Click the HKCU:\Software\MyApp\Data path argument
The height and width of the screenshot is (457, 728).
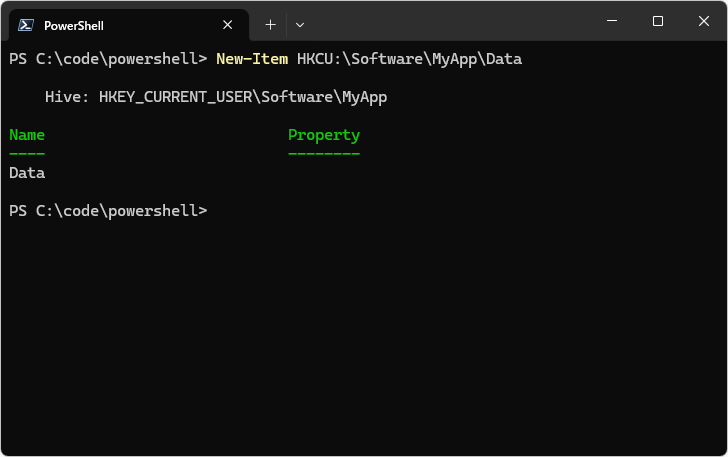410,59
